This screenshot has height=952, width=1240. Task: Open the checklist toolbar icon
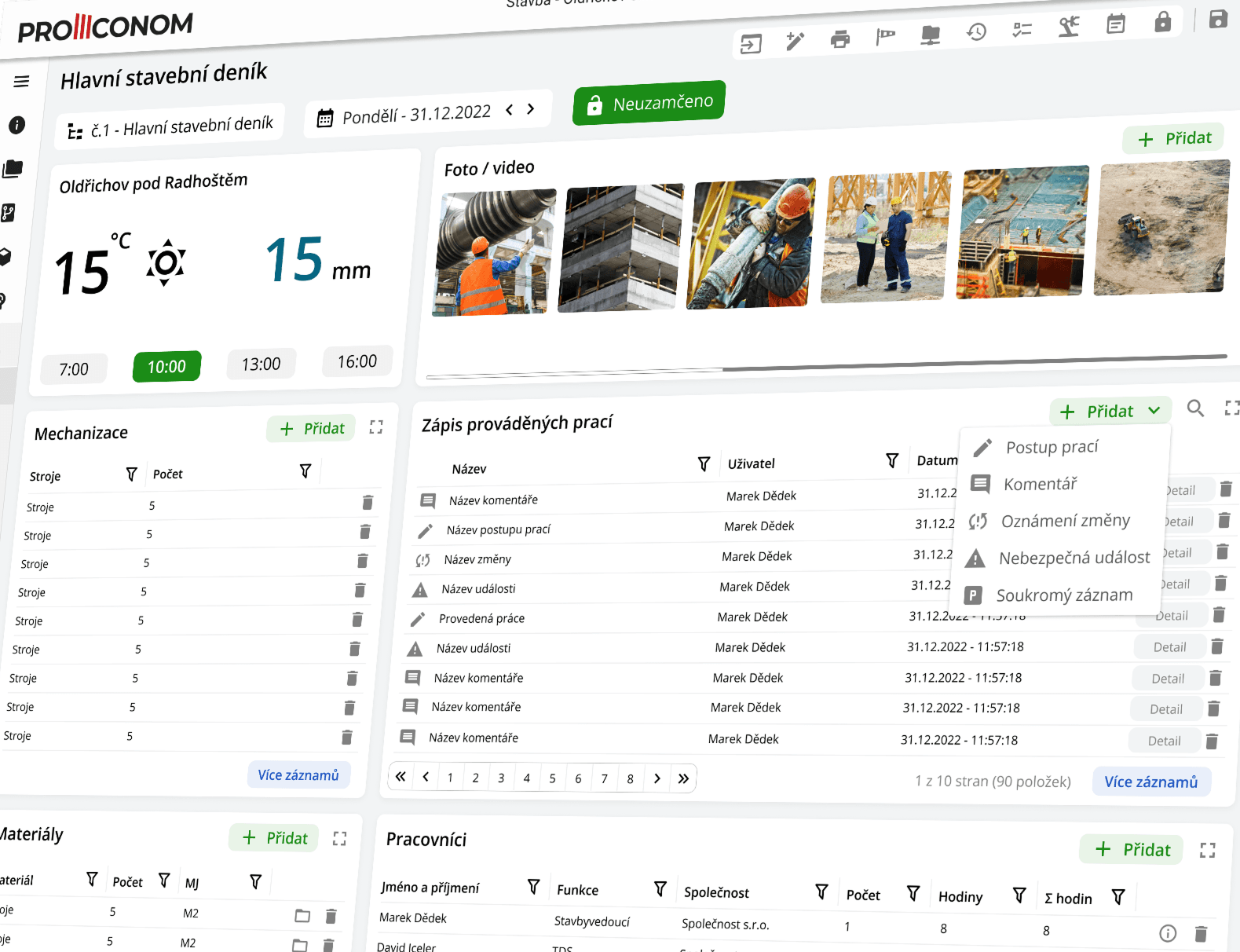tap(1022, 30)
